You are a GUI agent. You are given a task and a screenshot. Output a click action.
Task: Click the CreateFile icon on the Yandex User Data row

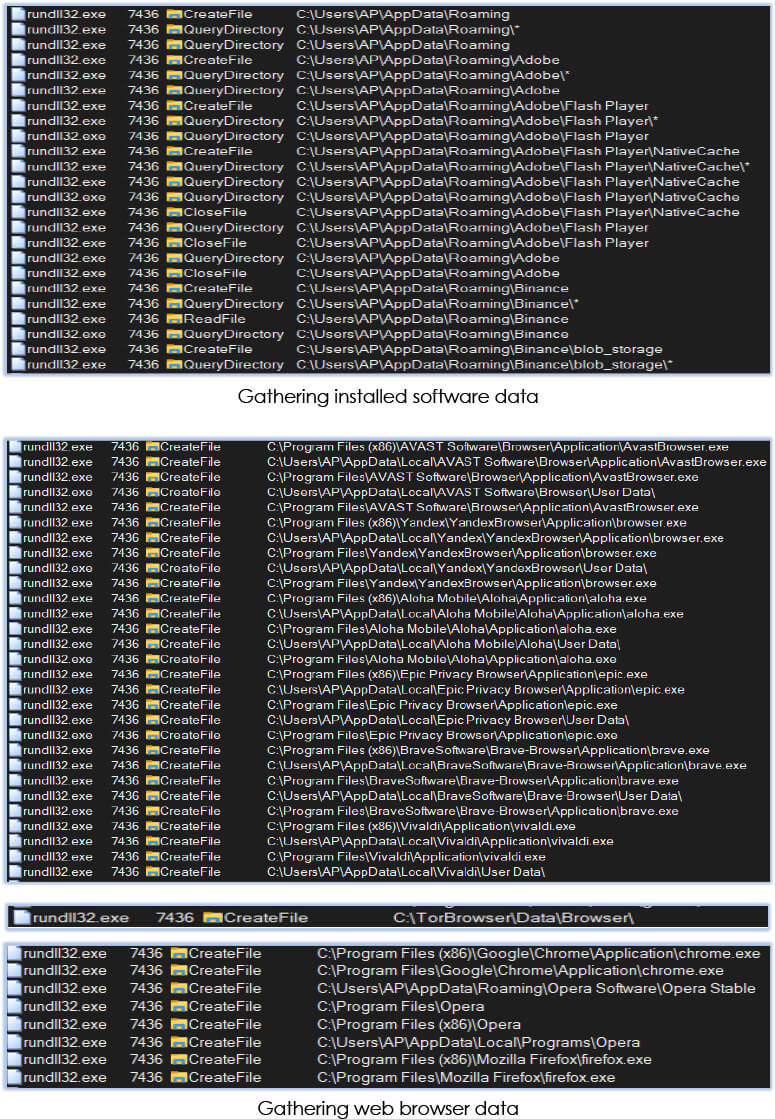tap(152, 568)
